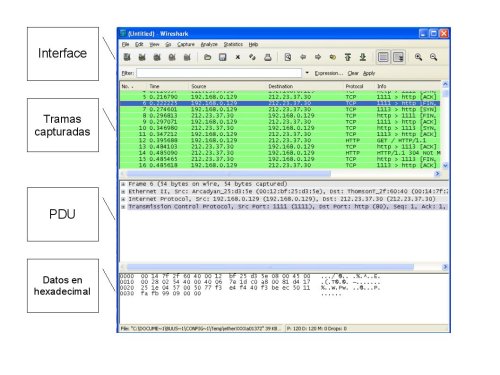The image size is (500, 375).
Task: Click hex dump row 0030
Action: 230,294
